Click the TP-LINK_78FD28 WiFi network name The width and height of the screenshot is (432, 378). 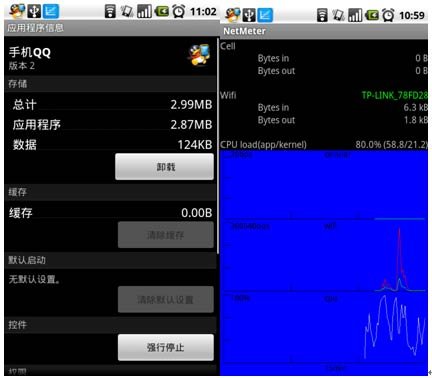point(395,95)
